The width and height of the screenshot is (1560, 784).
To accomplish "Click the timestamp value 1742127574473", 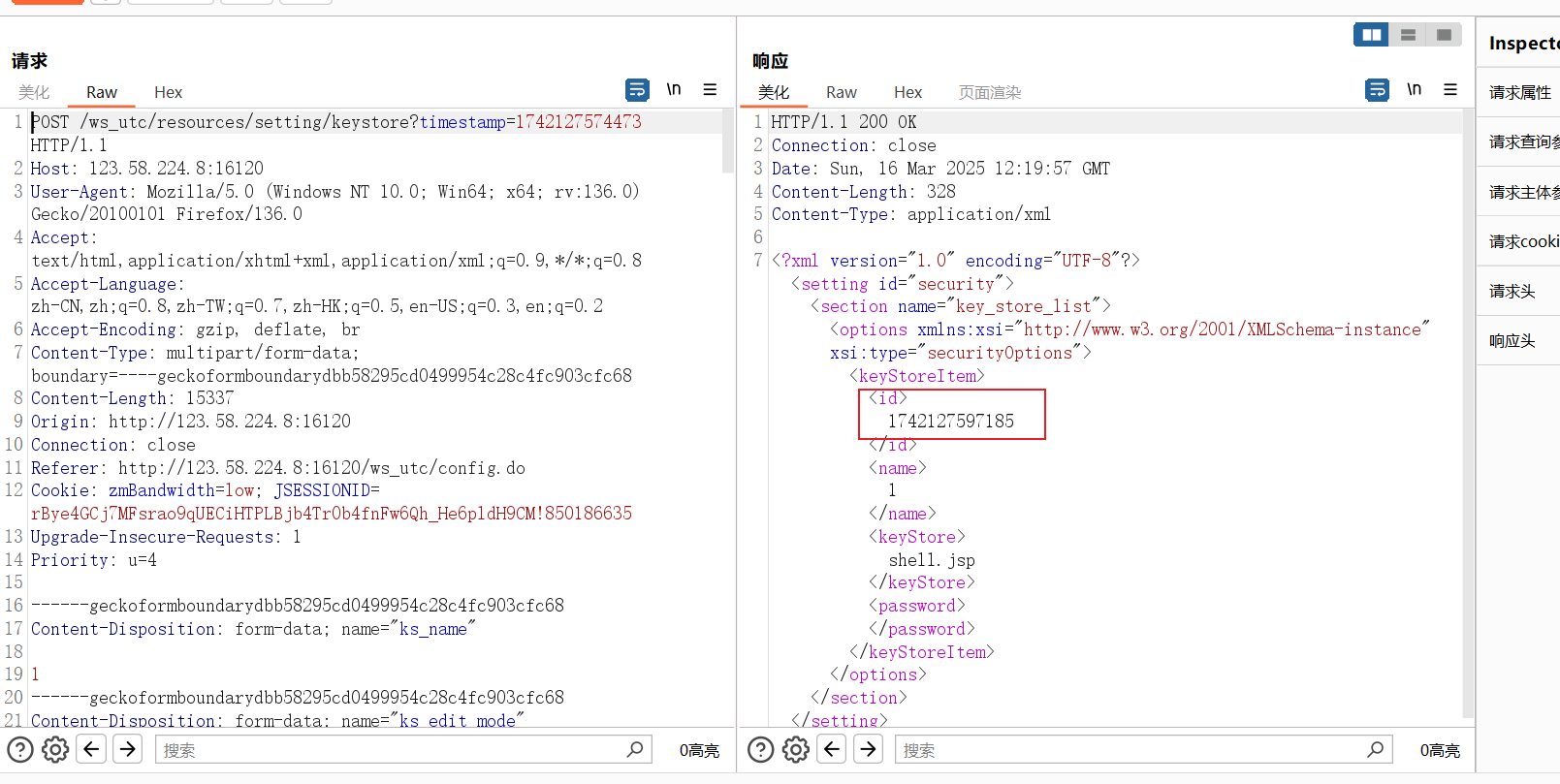I will pos(578,122).
